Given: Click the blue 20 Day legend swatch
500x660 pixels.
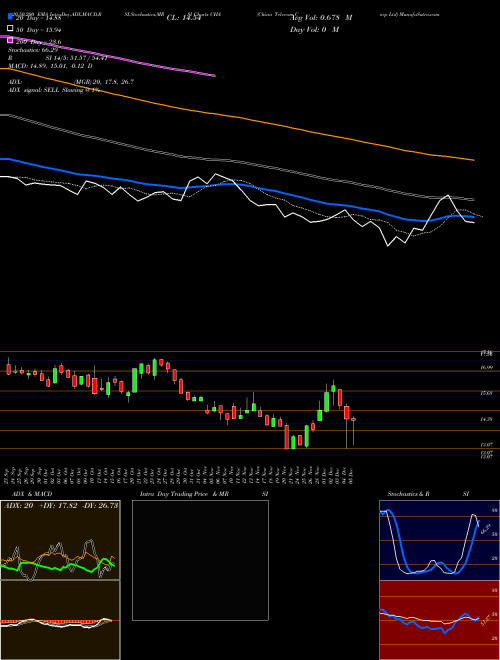Looking at the screenshot, I should pos(11,17).
